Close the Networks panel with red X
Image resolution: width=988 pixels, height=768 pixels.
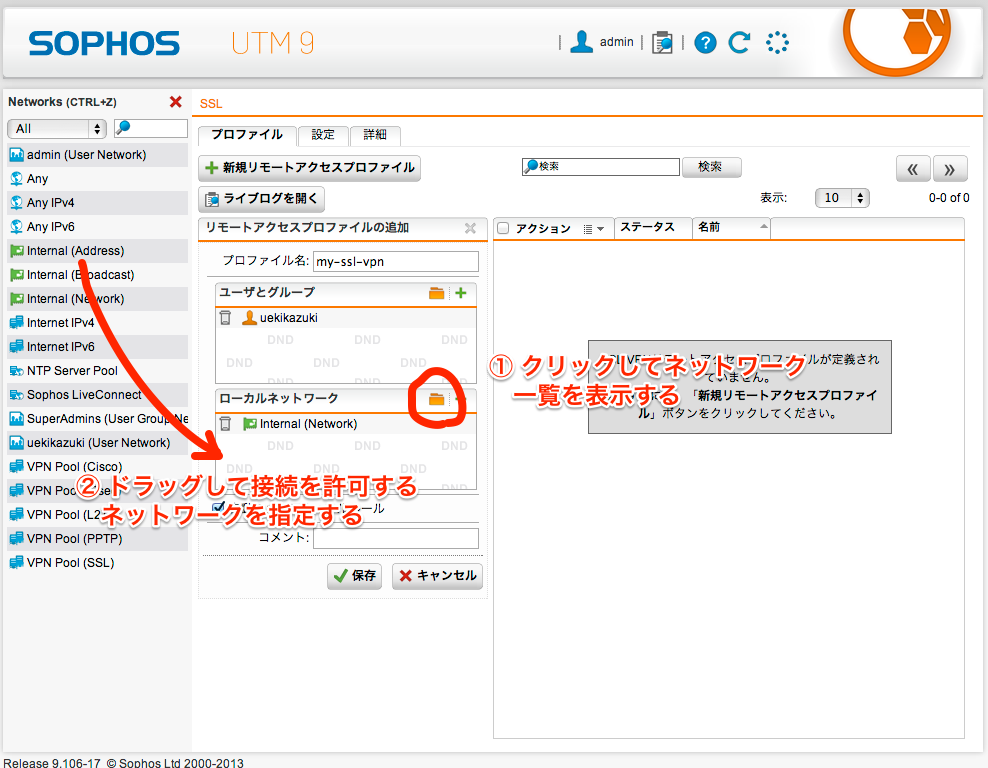pos(176,101)
